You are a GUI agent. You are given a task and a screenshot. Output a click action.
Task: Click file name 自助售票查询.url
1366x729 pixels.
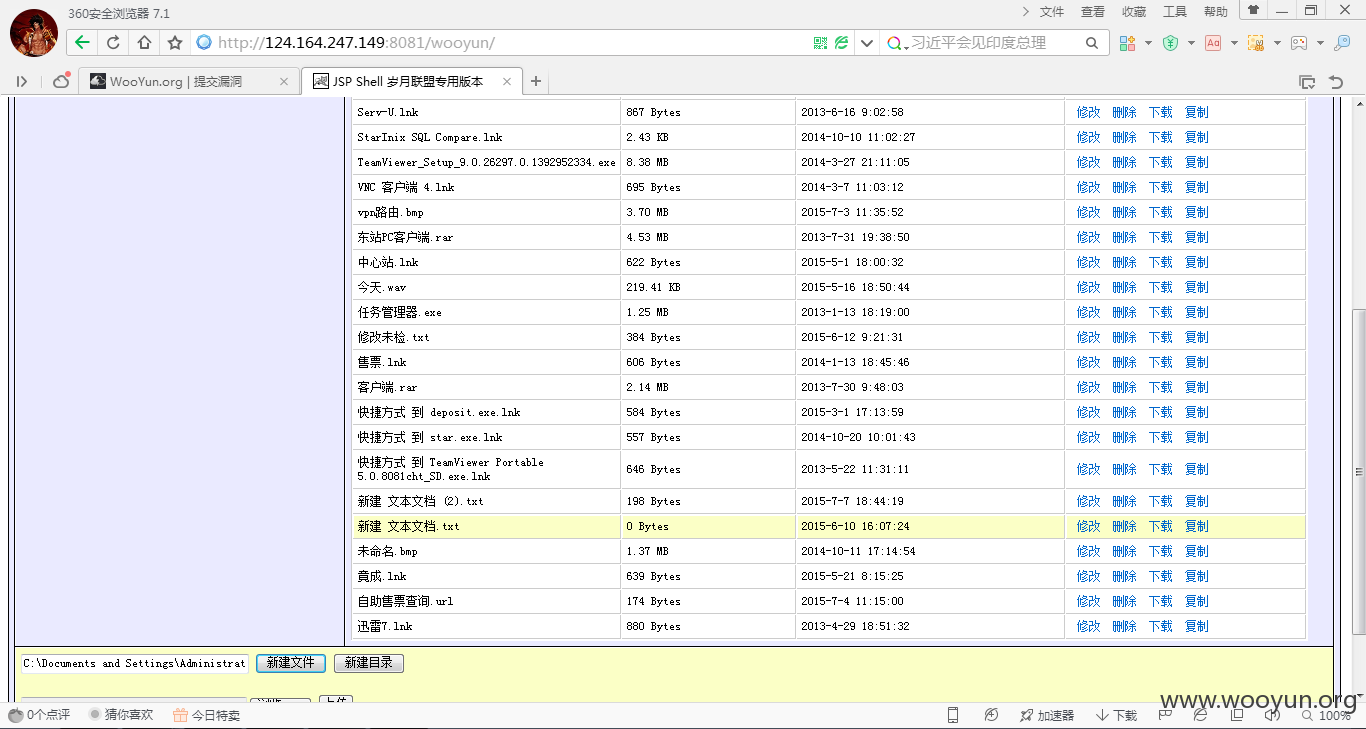click(x=406, y=601)
